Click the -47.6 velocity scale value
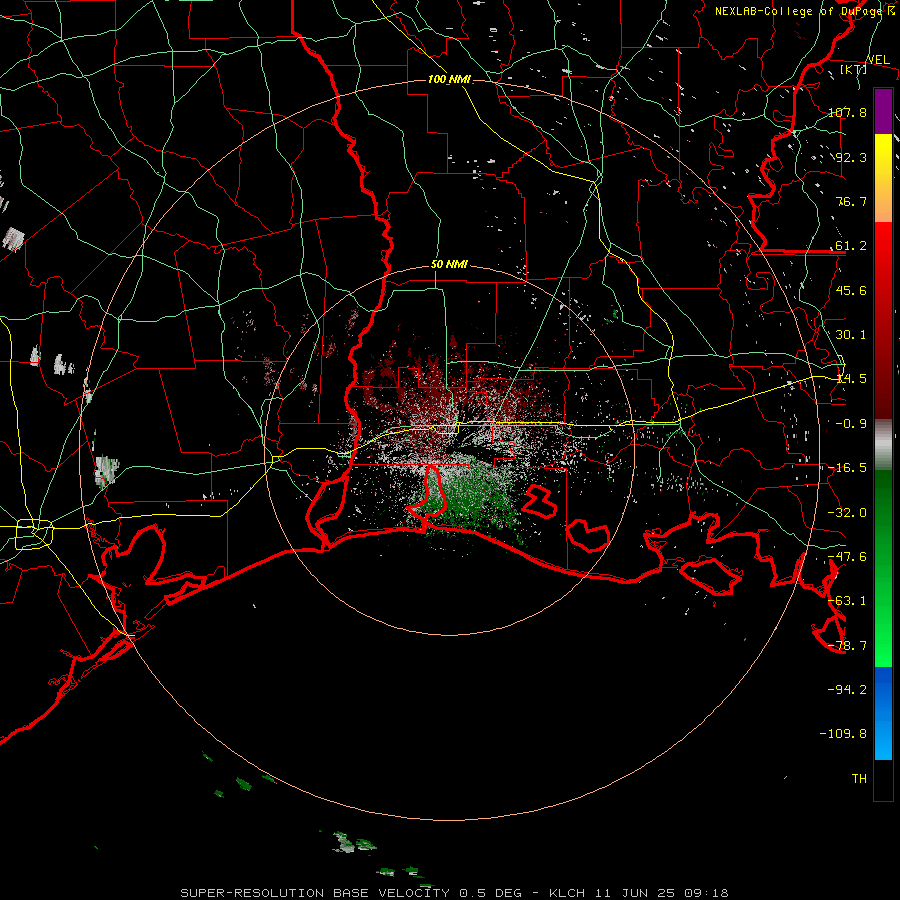 [847, 557]
